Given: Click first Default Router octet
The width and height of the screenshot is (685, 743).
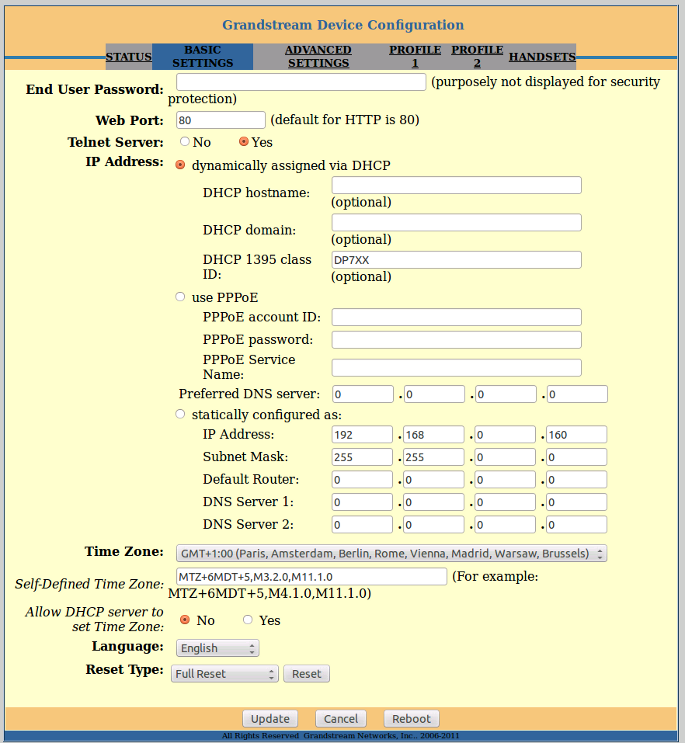Looking at the screenshot, I should click(362, 480).
